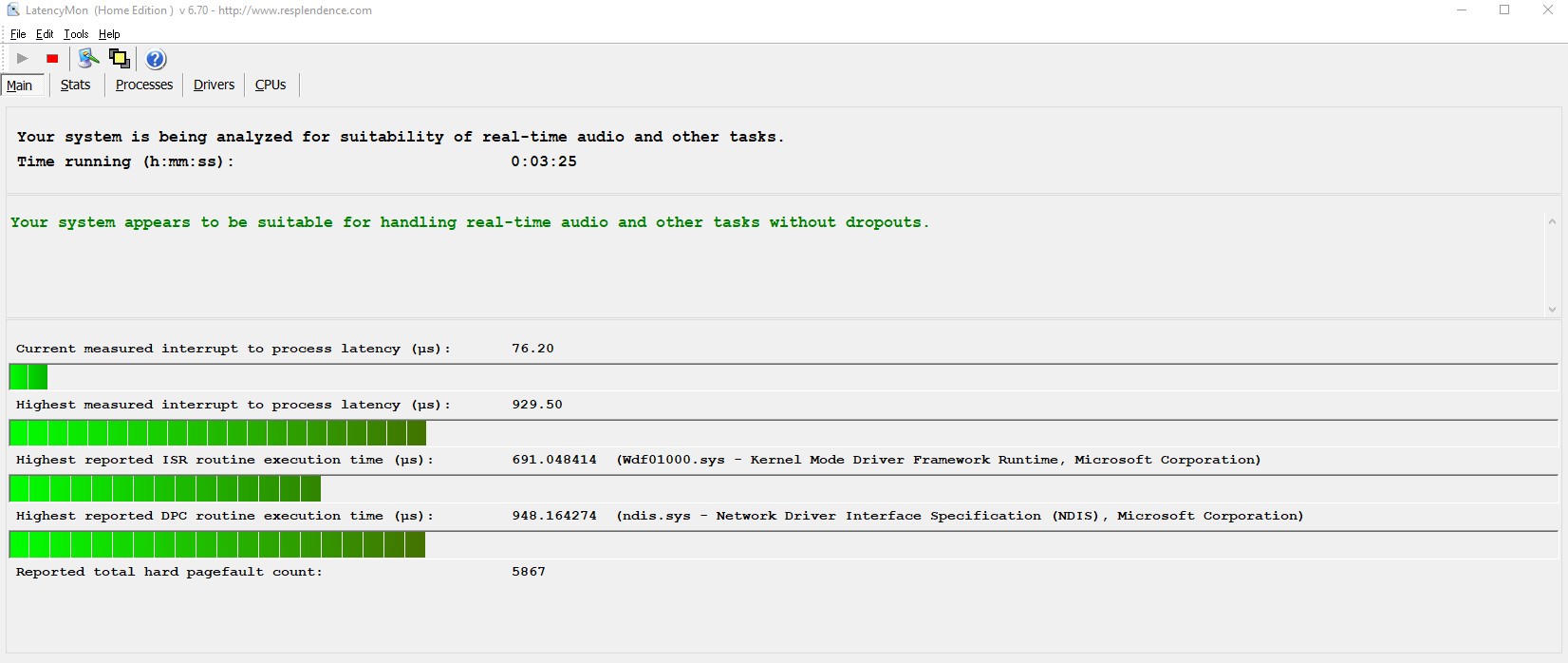
Task: Click the LatencyMon app icon in title bar
Action: click(x=12, y=10)
